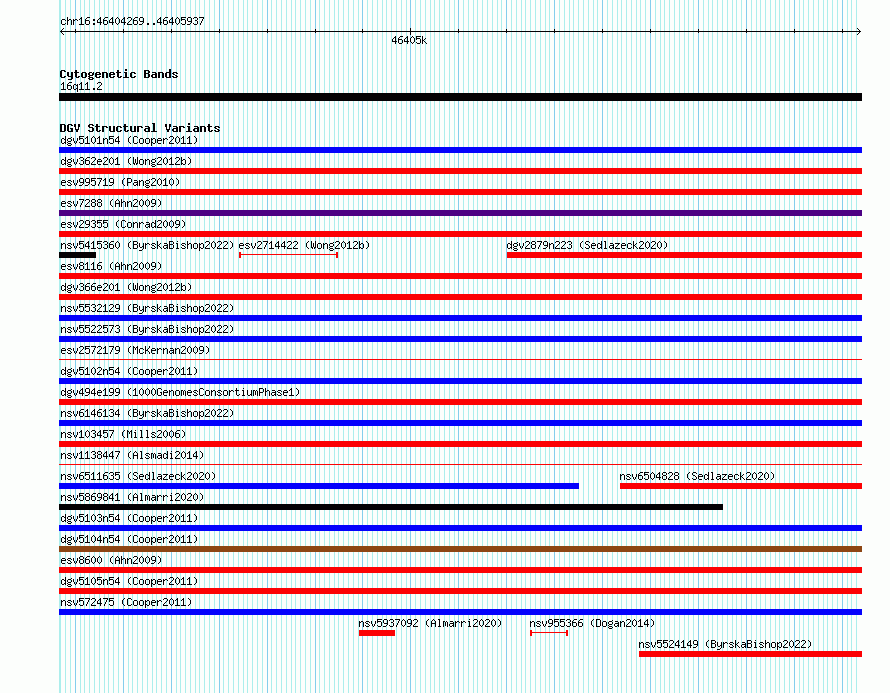Click the short red bar of nsv5937092
This screenshot has width=890, height=693.
[x=377, y=633]
